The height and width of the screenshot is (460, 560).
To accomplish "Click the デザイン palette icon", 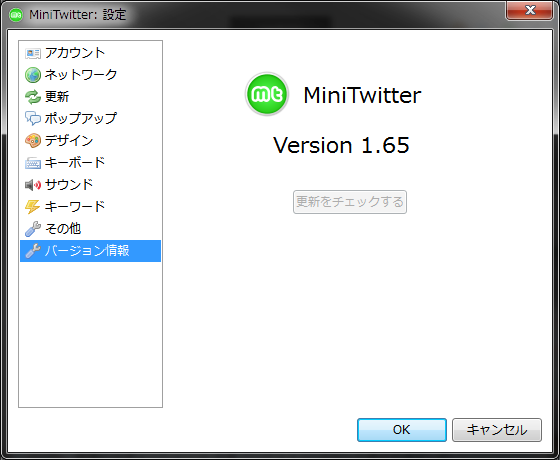I will coord(32,141).
